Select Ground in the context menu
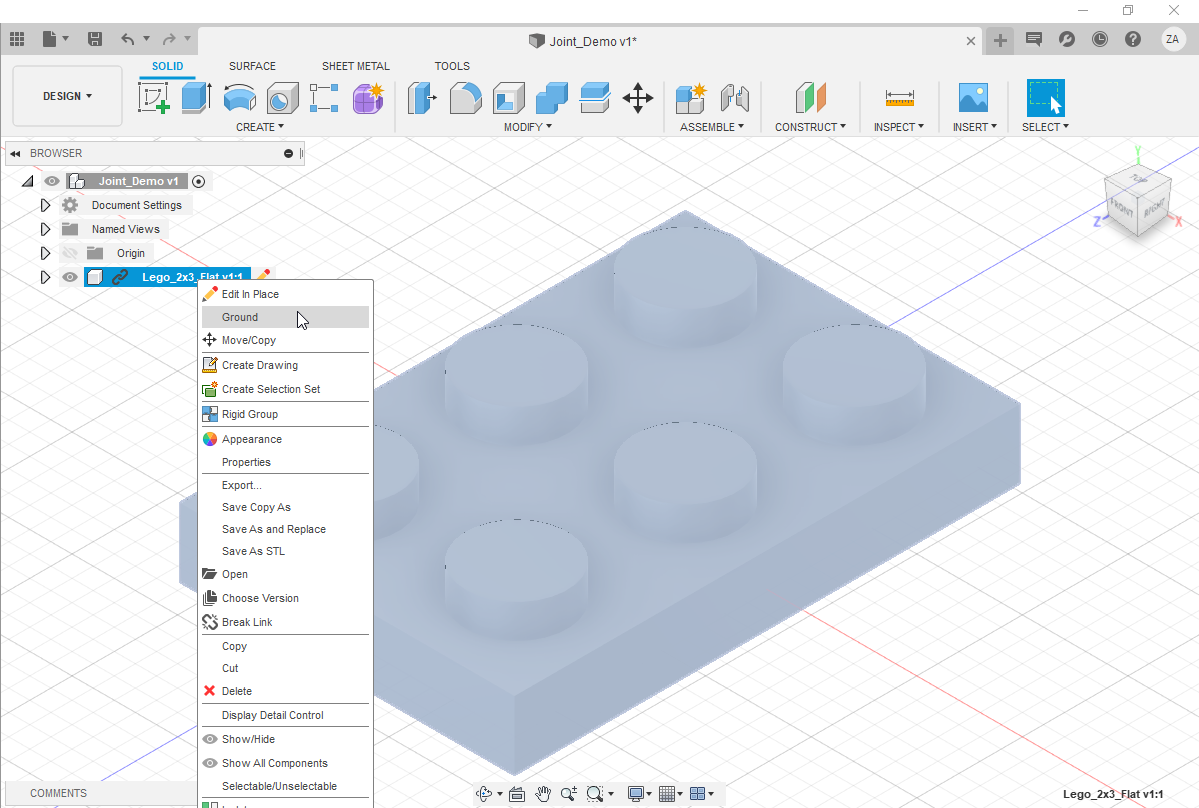The image size is (1199, 808). (x=239, y=316)
